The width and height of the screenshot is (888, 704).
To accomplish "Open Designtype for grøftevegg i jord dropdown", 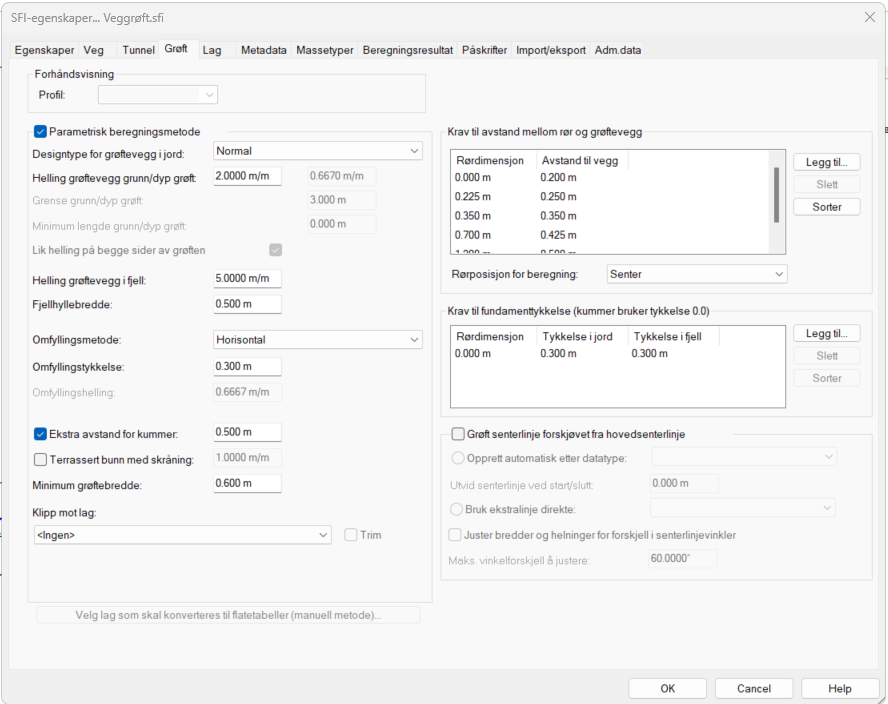I will (x=318, y=151).
